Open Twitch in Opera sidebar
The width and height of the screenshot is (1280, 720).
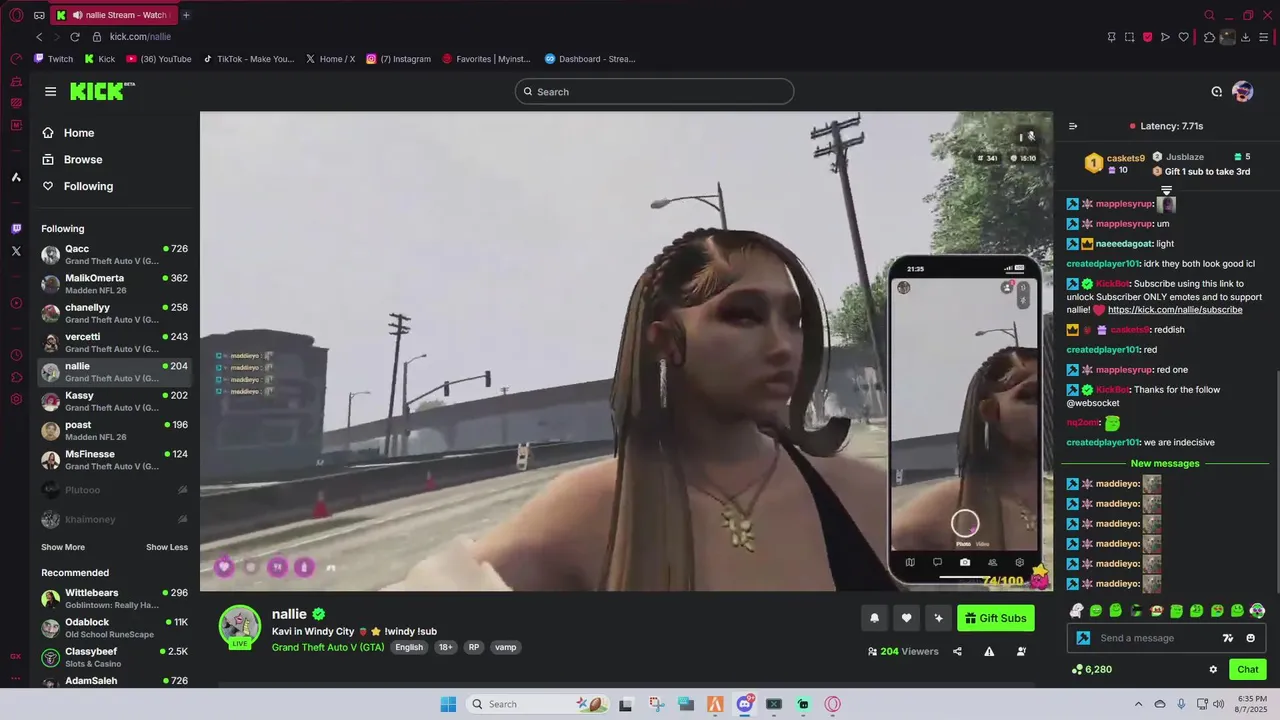point(16,229)
